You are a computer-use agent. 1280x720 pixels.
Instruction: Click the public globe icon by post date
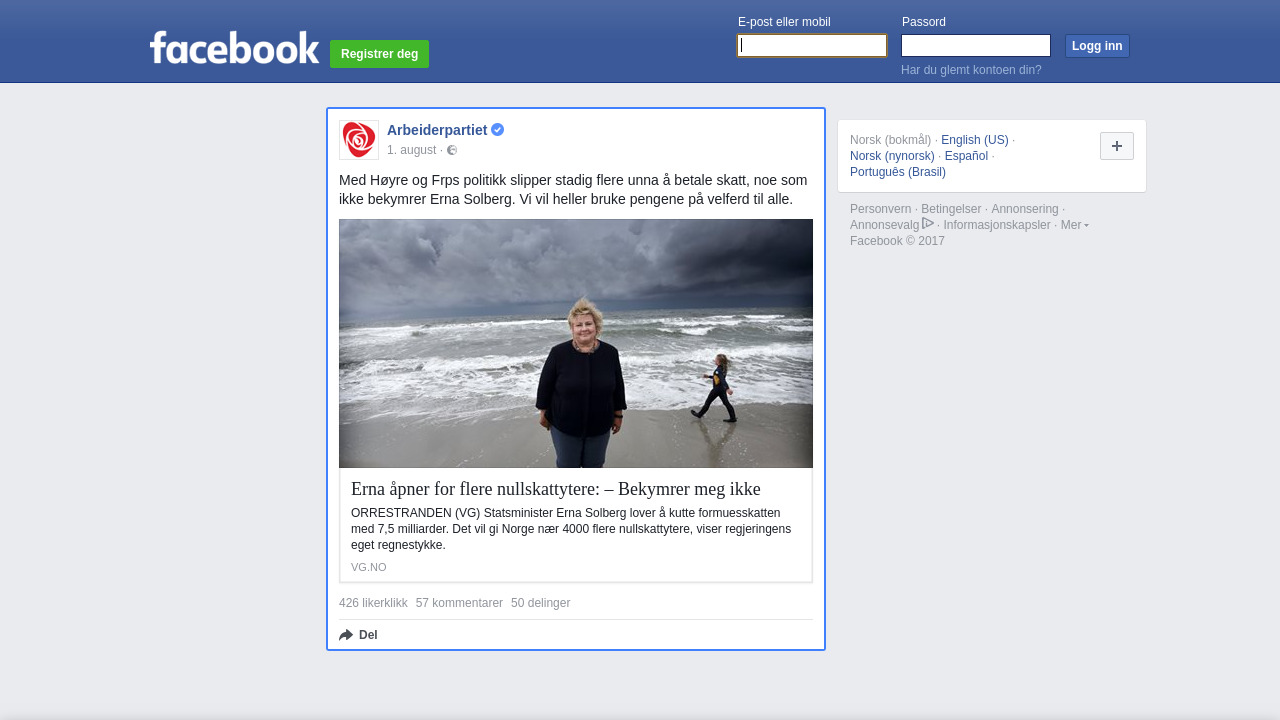[452, 150]
